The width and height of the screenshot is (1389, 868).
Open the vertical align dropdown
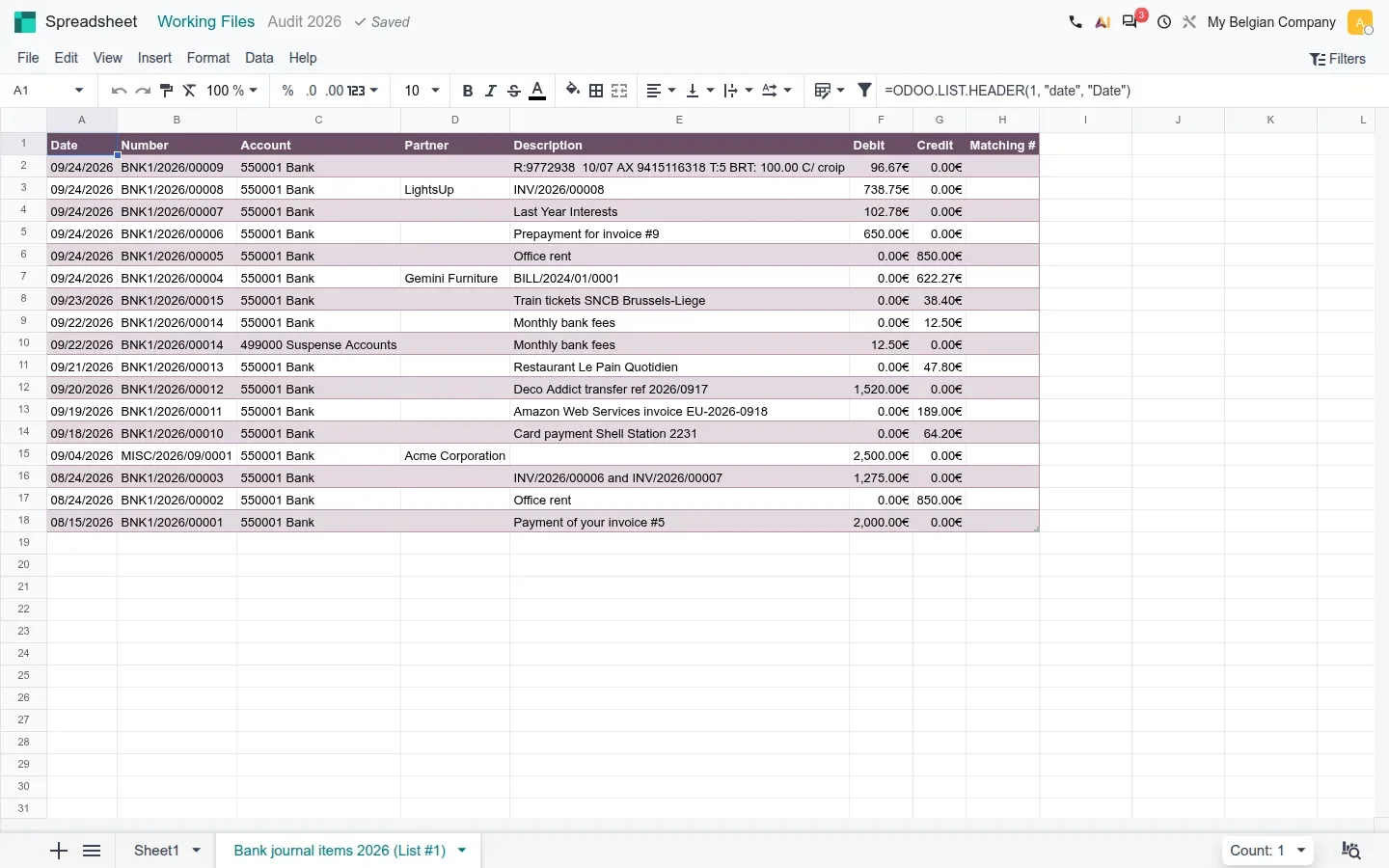click(x=699, y=91)
